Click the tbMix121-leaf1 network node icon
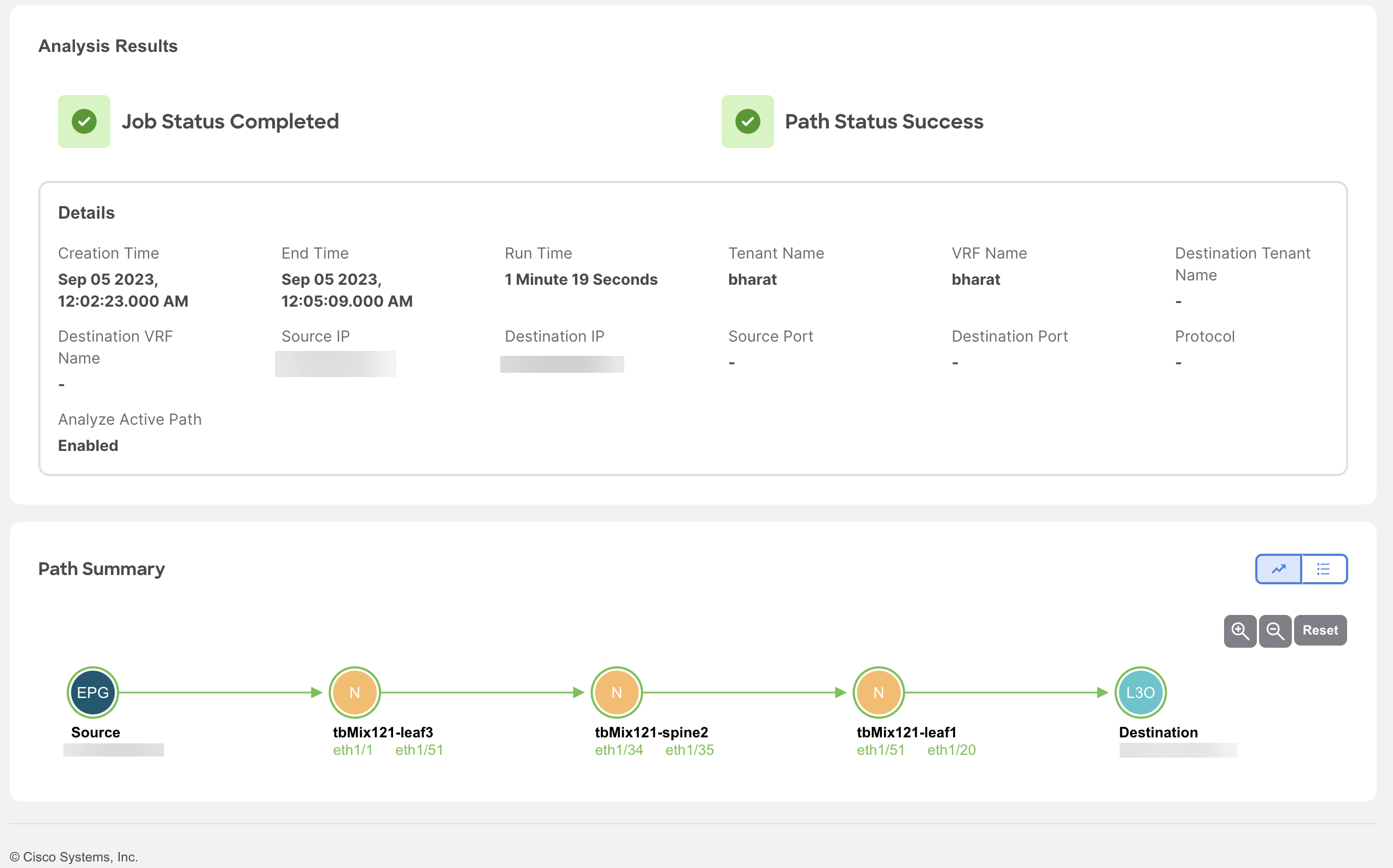 pyautogui.click(x=877, y=692)
